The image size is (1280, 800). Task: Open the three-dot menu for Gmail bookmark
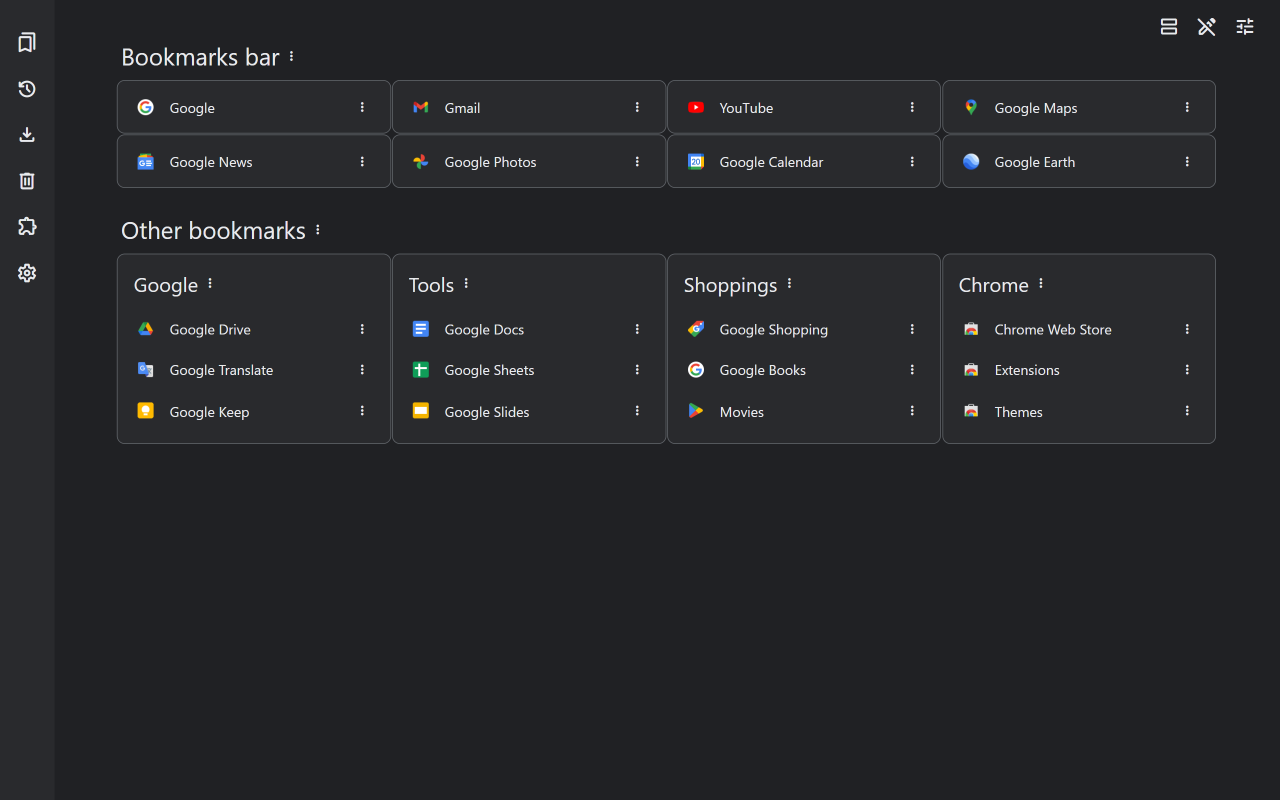tap(637, 107)
